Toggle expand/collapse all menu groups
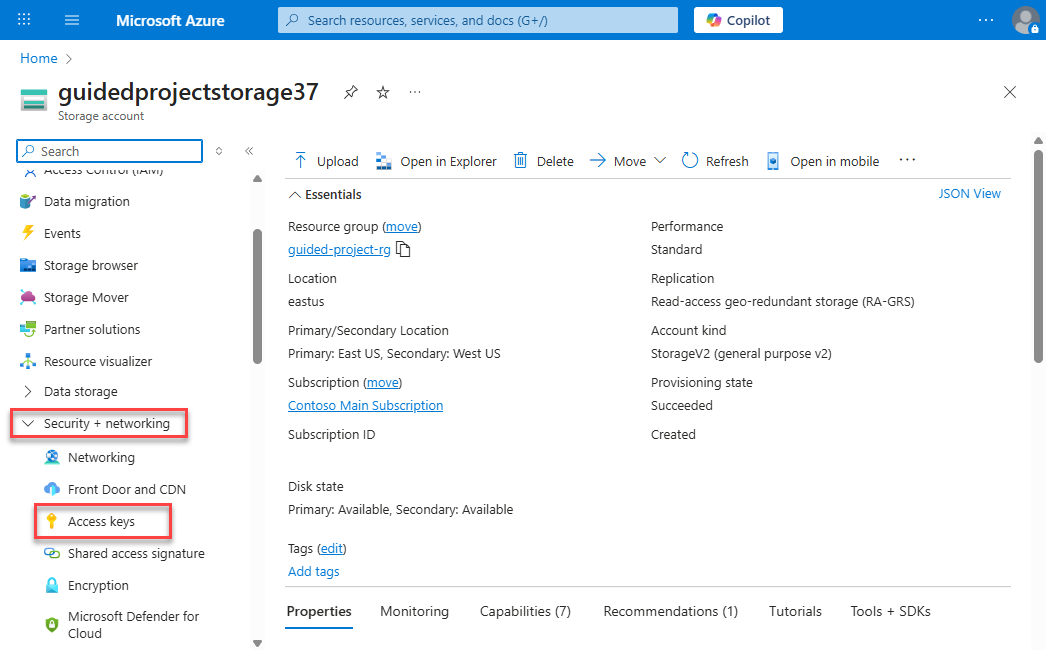 click(219, 151)
